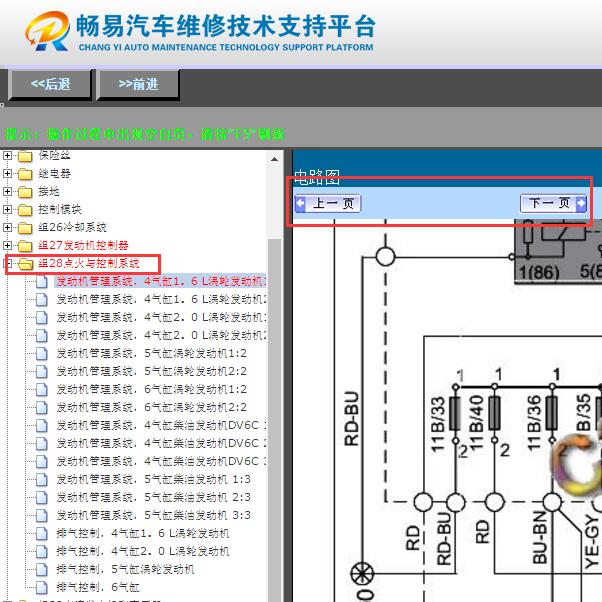Open highlighted 4气缸1.6 L涡轮发动机 first entry
Image resolution: width=602 pixels, height=602 pixels.
(x=160, y=281)
